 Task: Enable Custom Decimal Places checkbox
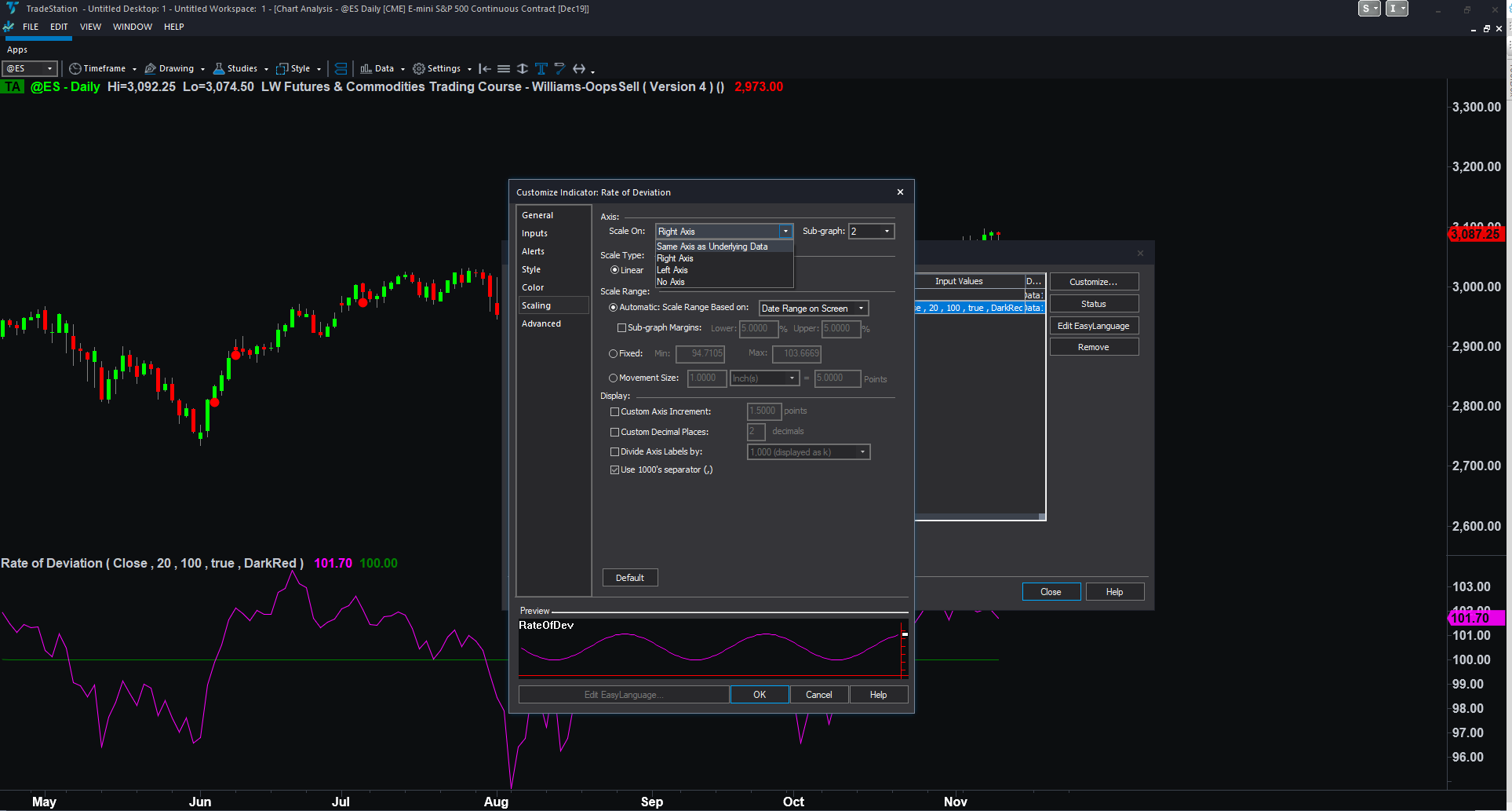click(615, 433)
